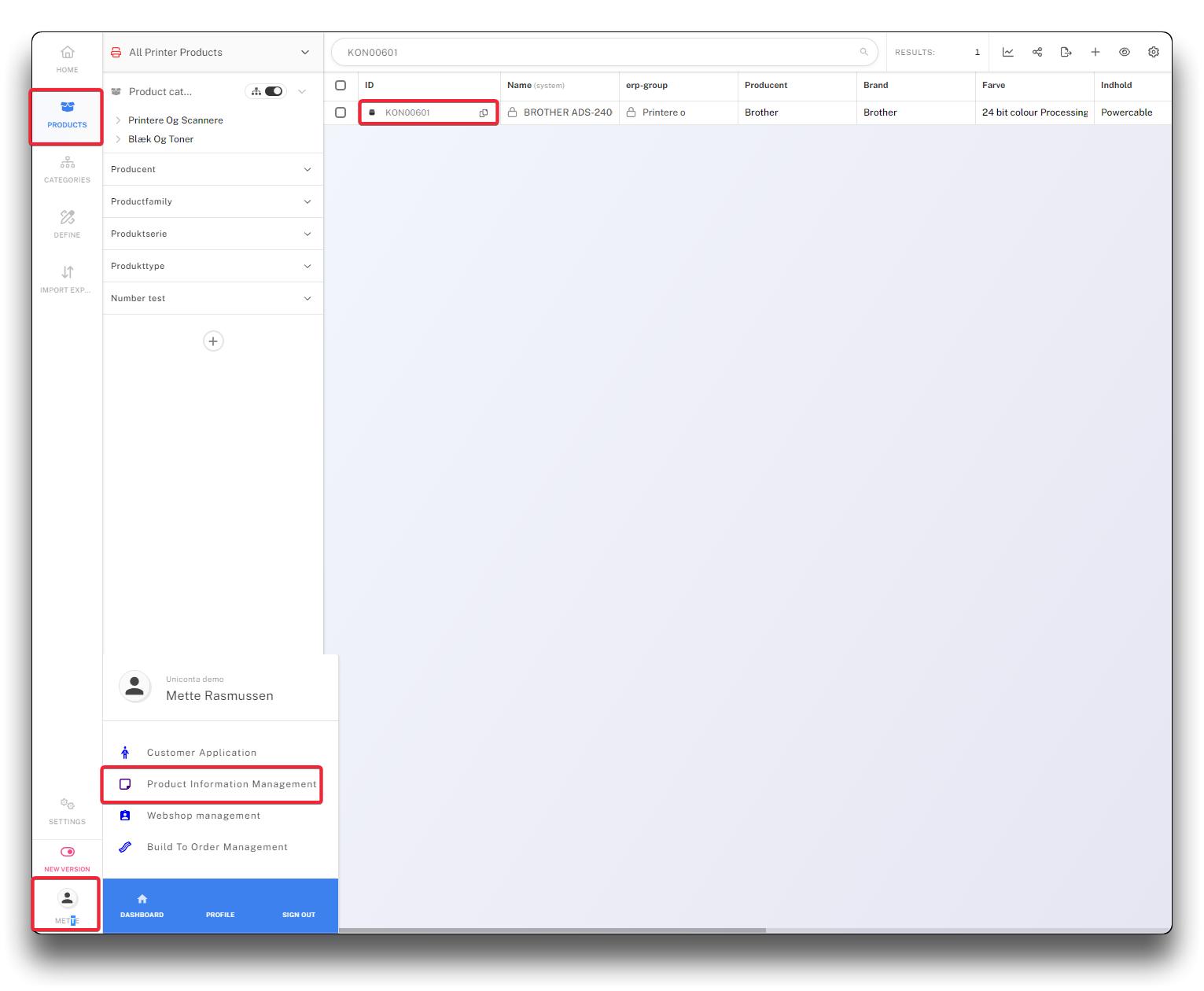Toggle the Product category hierarchy switch
The width and height of the screenshot is (1204, 991).
coord(273,91)
